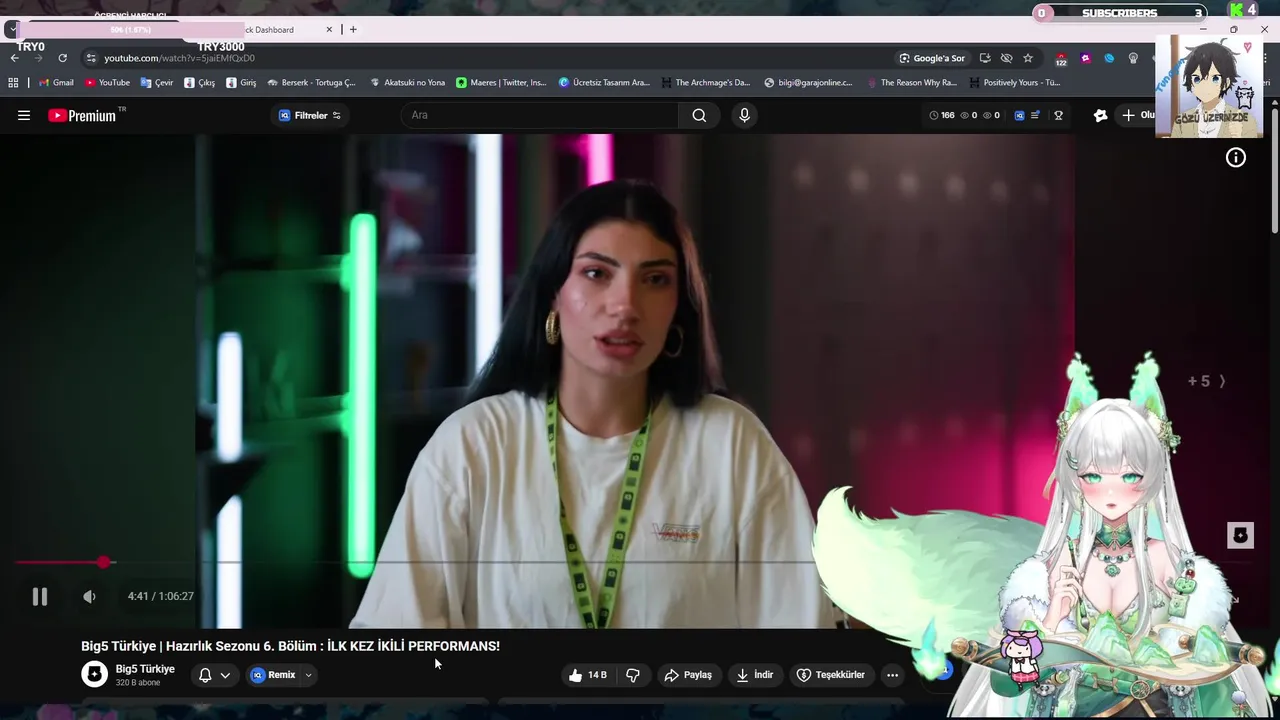The height and width of the screenshot is (720, 1280).
Task: Open Big5 Türkiye channel avatar
Action: pyautogui.click(x=94, y=675)
